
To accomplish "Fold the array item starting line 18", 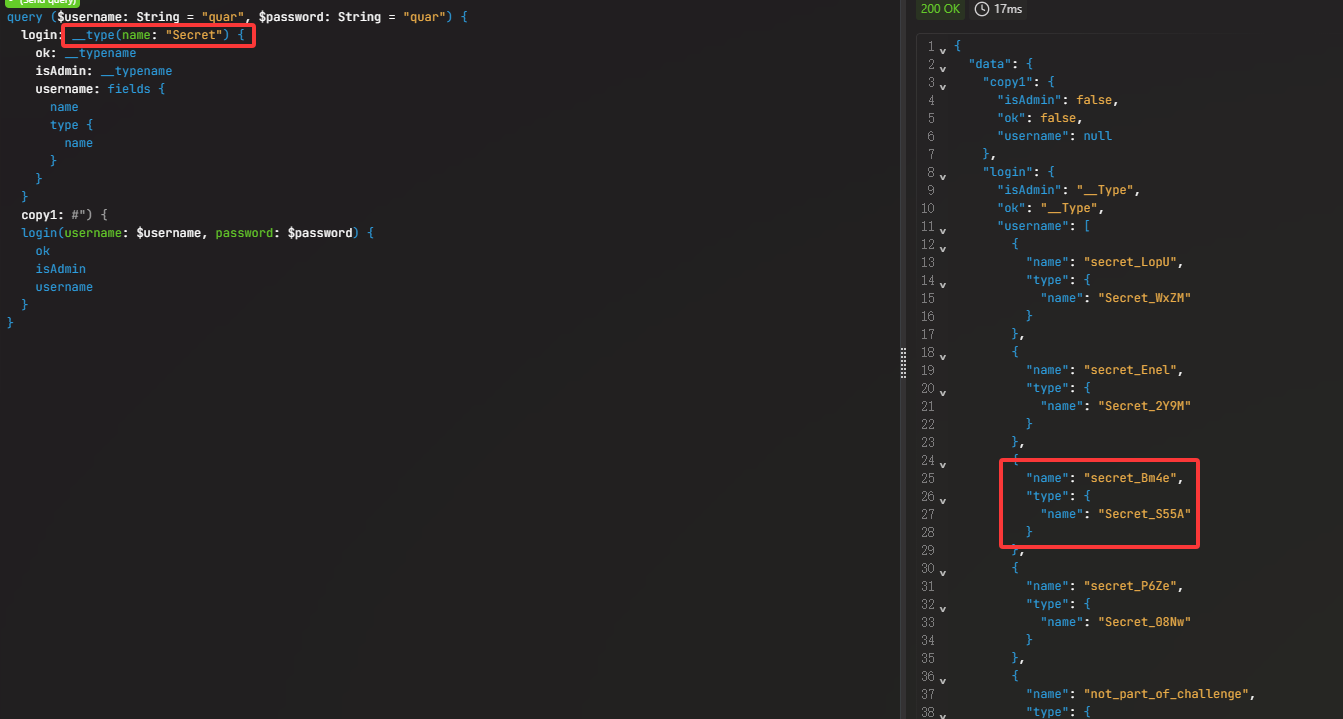I will 942,356.
